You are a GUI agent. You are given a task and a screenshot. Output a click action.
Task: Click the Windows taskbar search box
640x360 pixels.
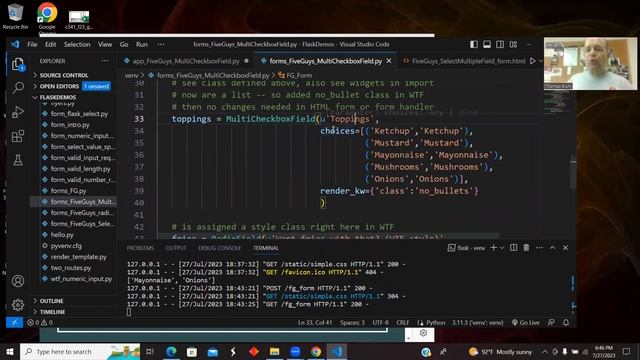[80, 351]
